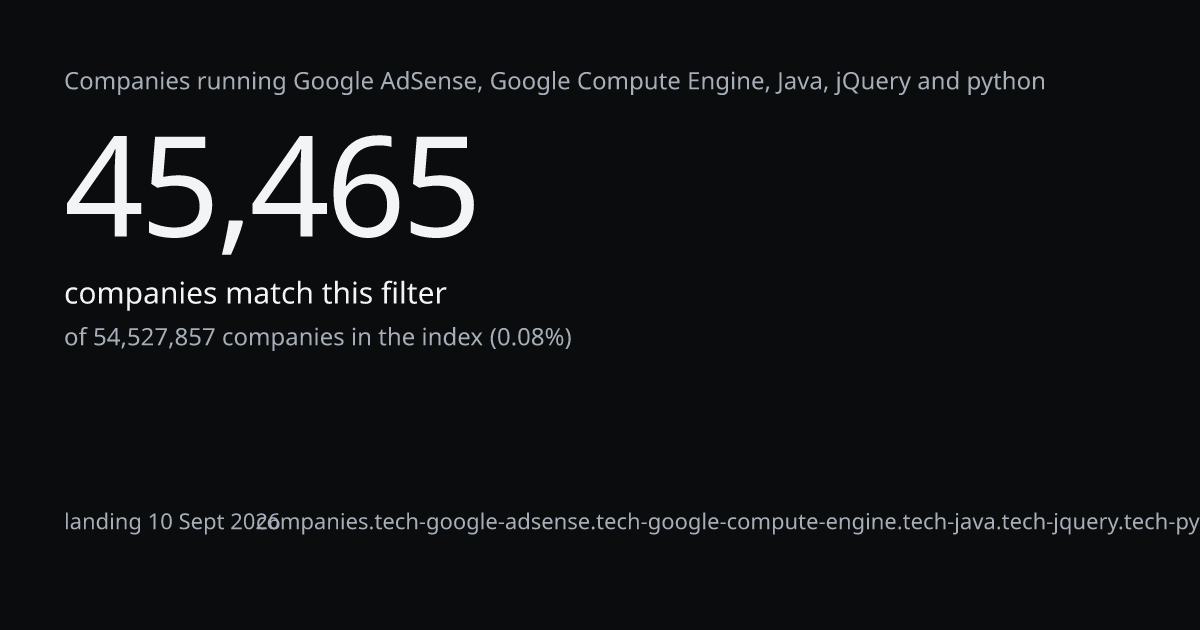Click "companies in the index" text
The image size is (1200, 630).
pyautogui.click(x=352, y=337)
